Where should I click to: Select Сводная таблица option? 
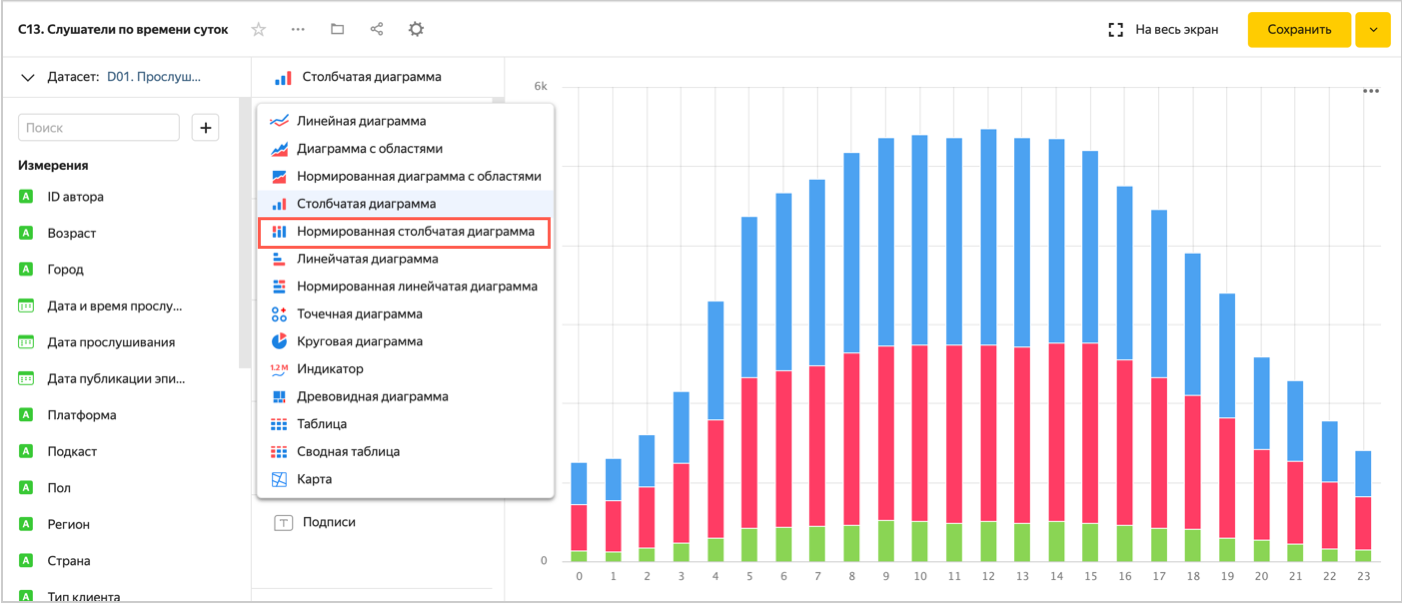point(348,451)
